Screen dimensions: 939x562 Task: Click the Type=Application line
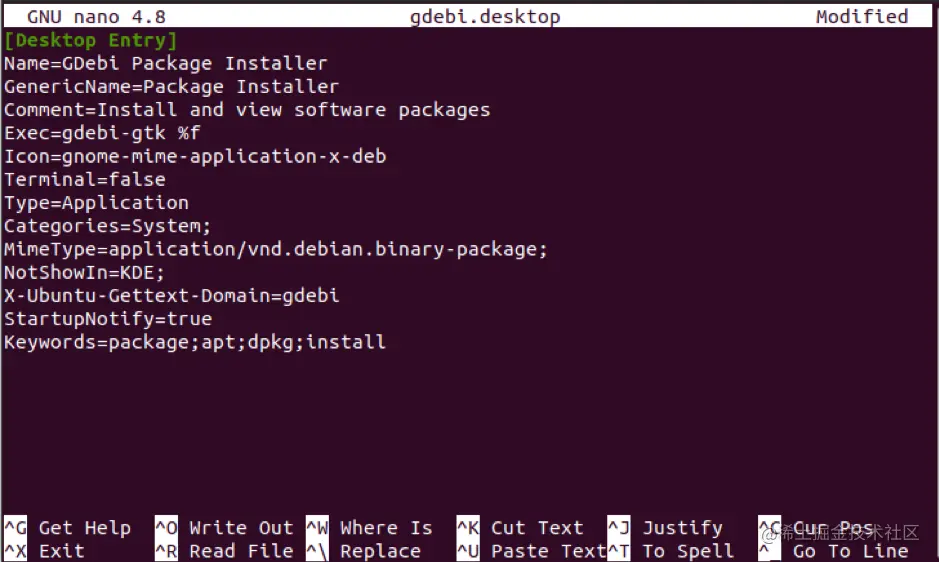[96, 203]
